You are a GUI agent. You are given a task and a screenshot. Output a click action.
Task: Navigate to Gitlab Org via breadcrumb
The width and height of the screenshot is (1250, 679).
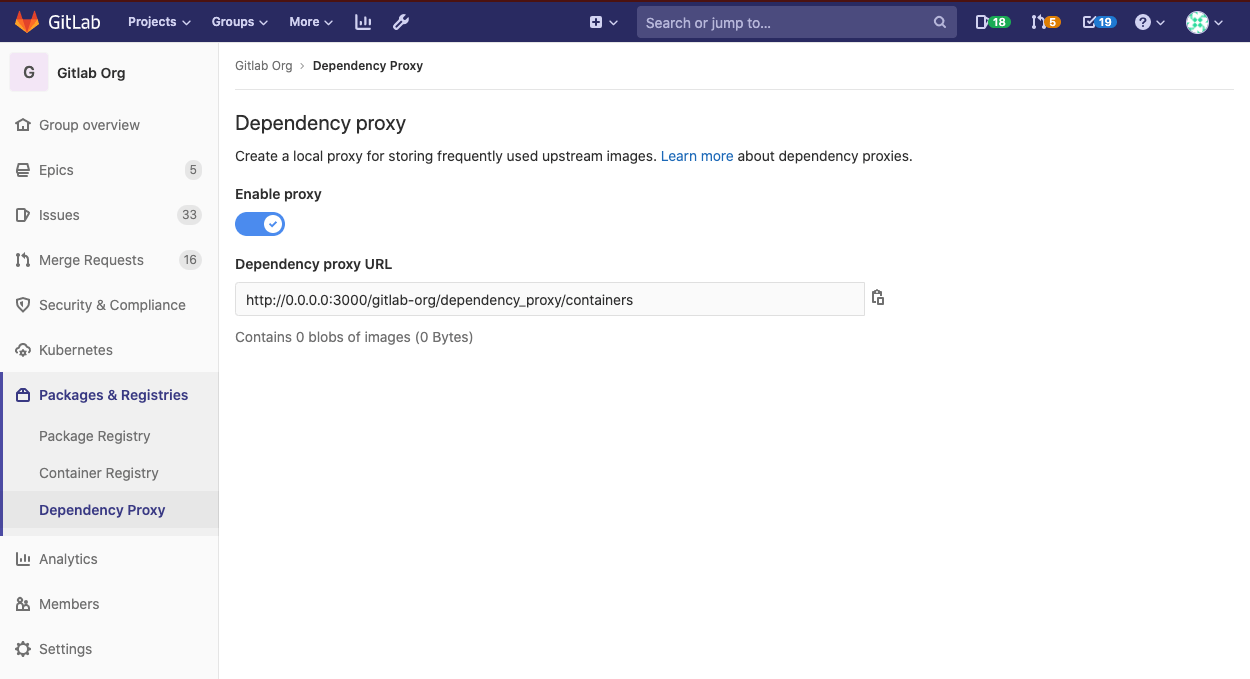coord(263,65)
